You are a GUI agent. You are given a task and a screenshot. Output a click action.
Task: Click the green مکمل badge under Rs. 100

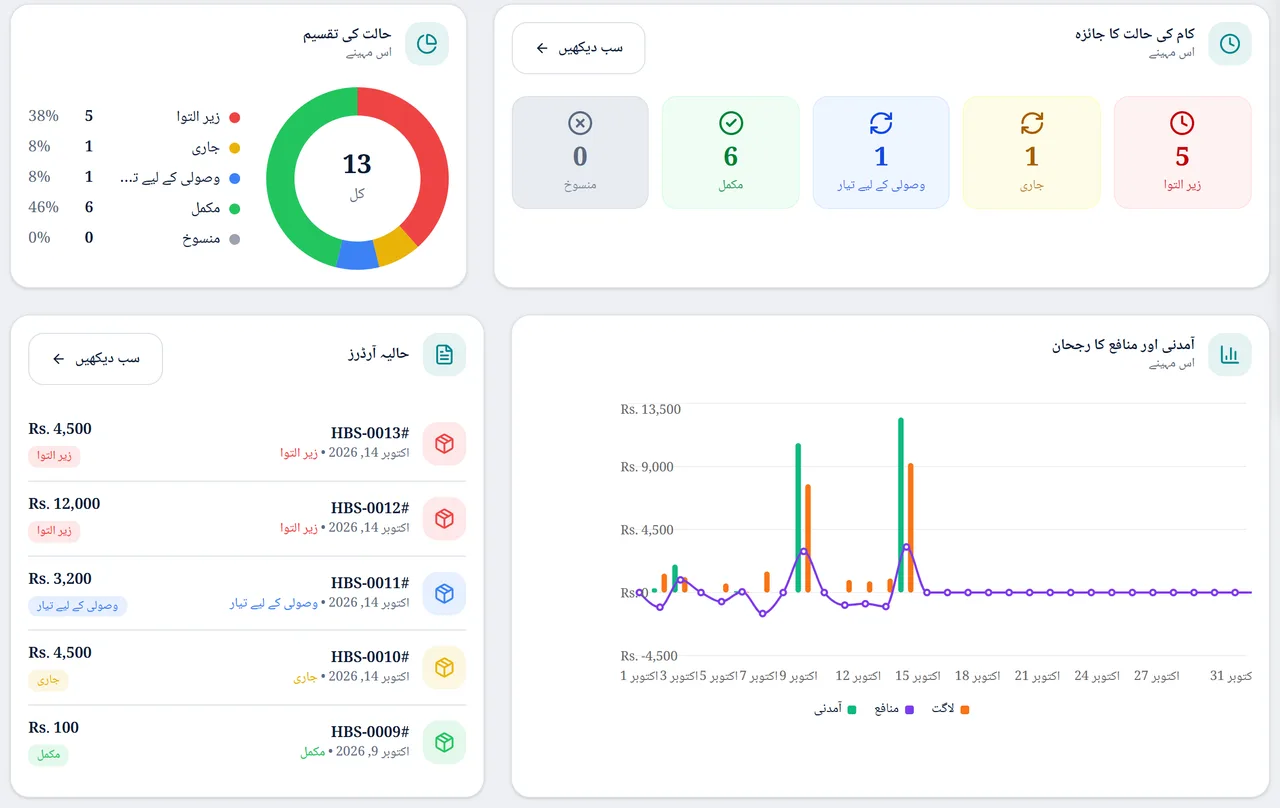48,755
